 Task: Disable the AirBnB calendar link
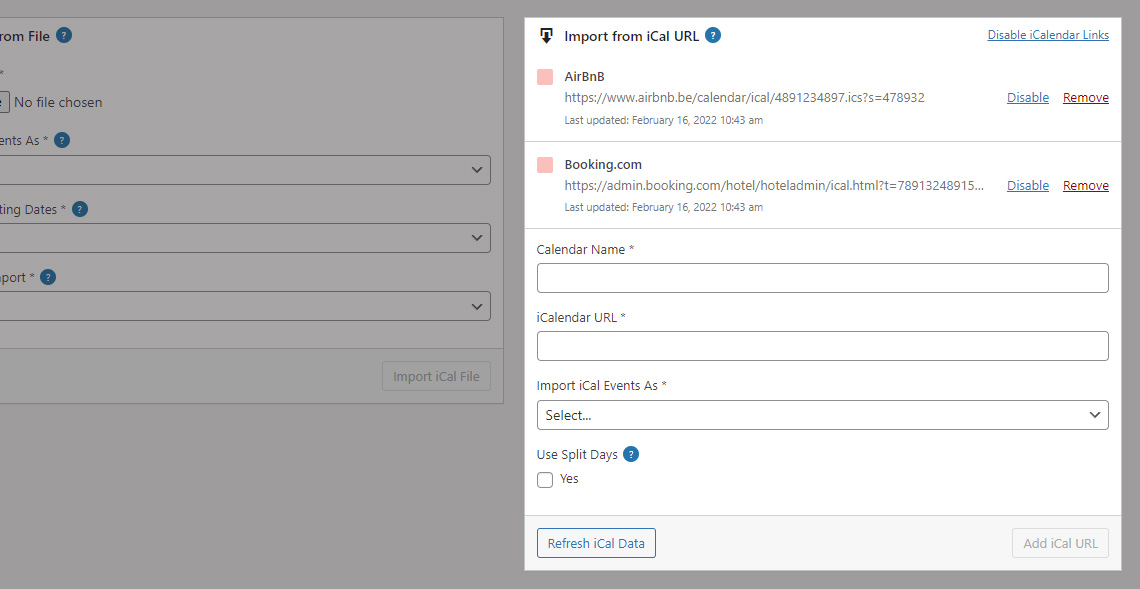1027,97
